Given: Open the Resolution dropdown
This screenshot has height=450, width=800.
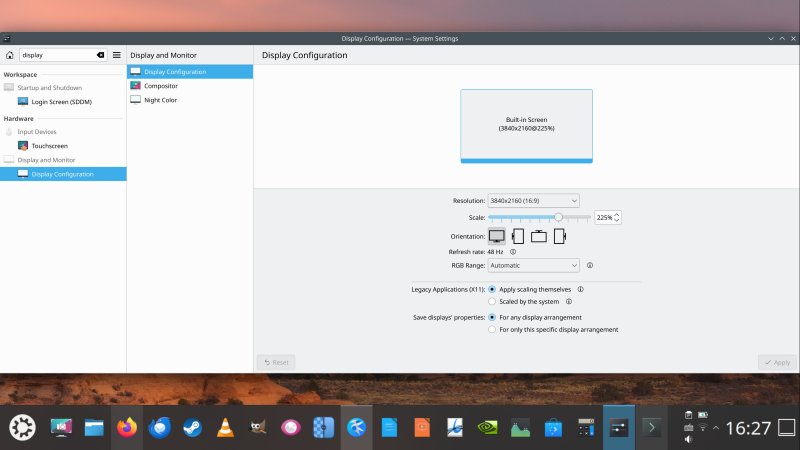Looking at the screenshot, I should point(533,201).
